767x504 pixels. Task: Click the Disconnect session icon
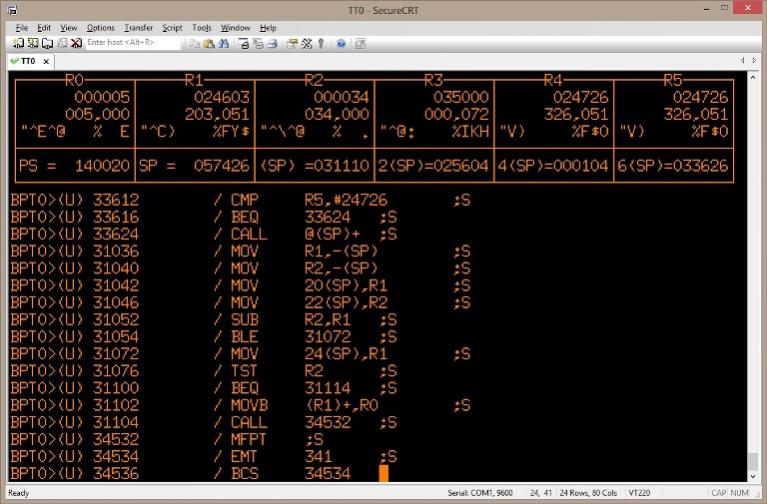(75, 43)
